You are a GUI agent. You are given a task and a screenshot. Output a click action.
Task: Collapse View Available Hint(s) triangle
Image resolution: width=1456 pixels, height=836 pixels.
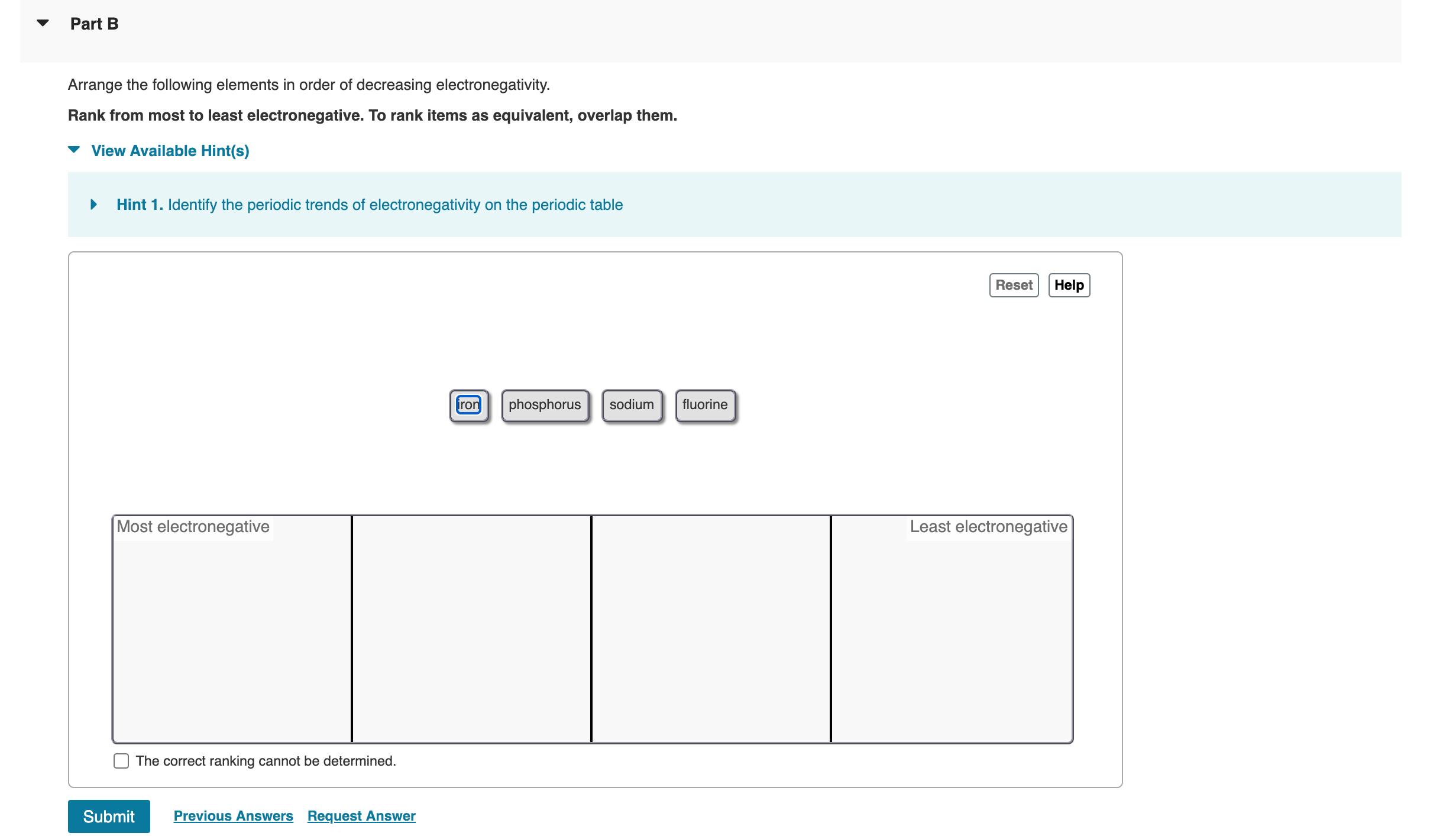point(74,150)
